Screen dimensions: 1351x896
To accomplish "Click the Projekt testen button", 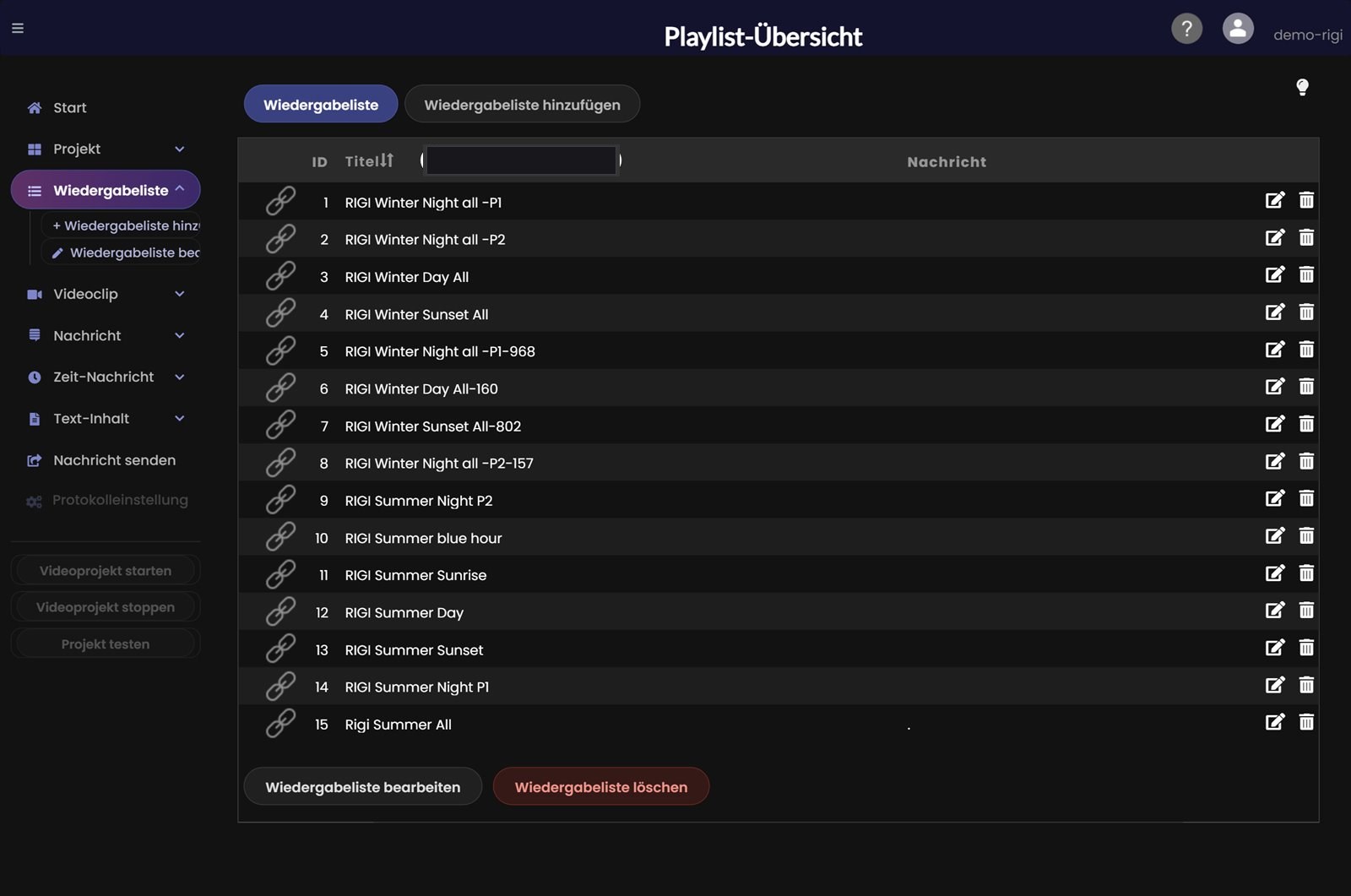I will point(106,643).
